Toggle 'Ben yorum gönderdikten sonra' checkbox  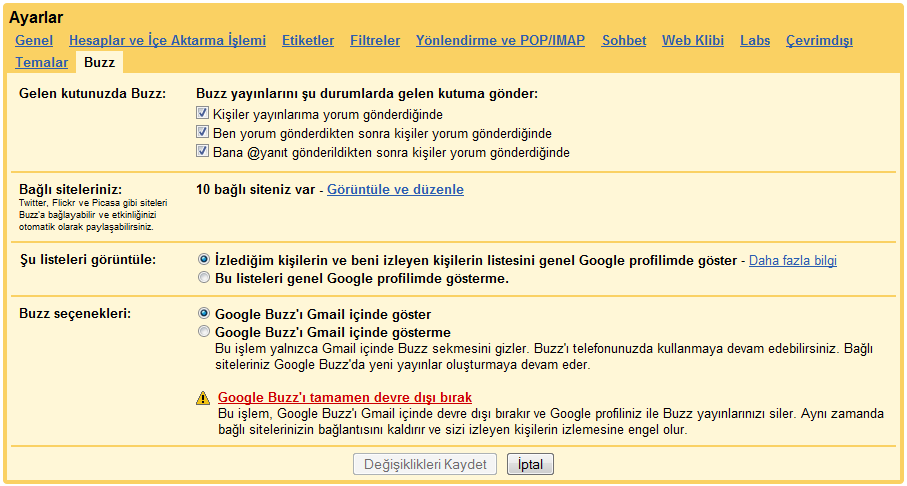pos(202,132)
